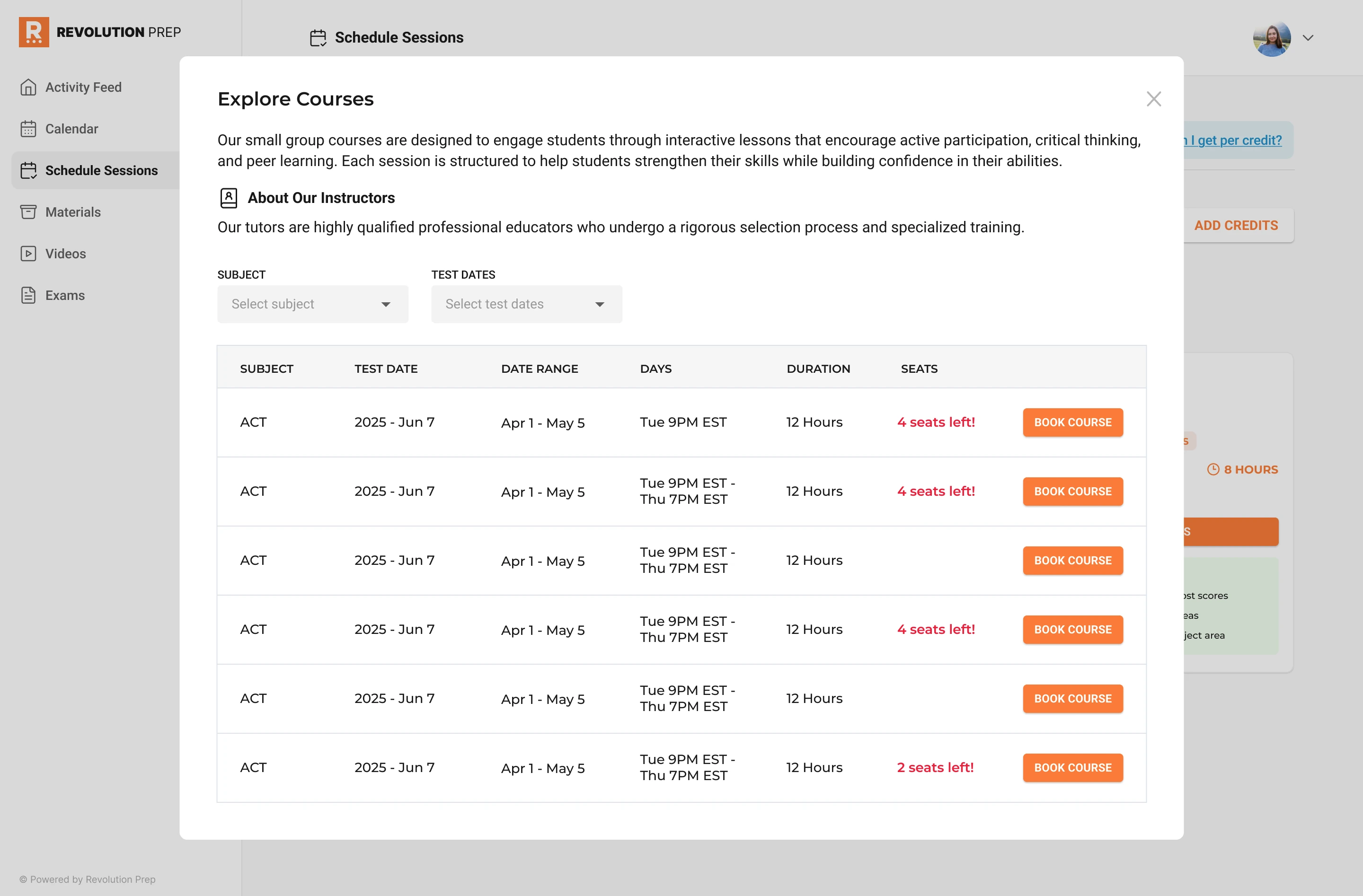
Task: Click the 8 HOURS label
Action: (x=1251, y=469)
